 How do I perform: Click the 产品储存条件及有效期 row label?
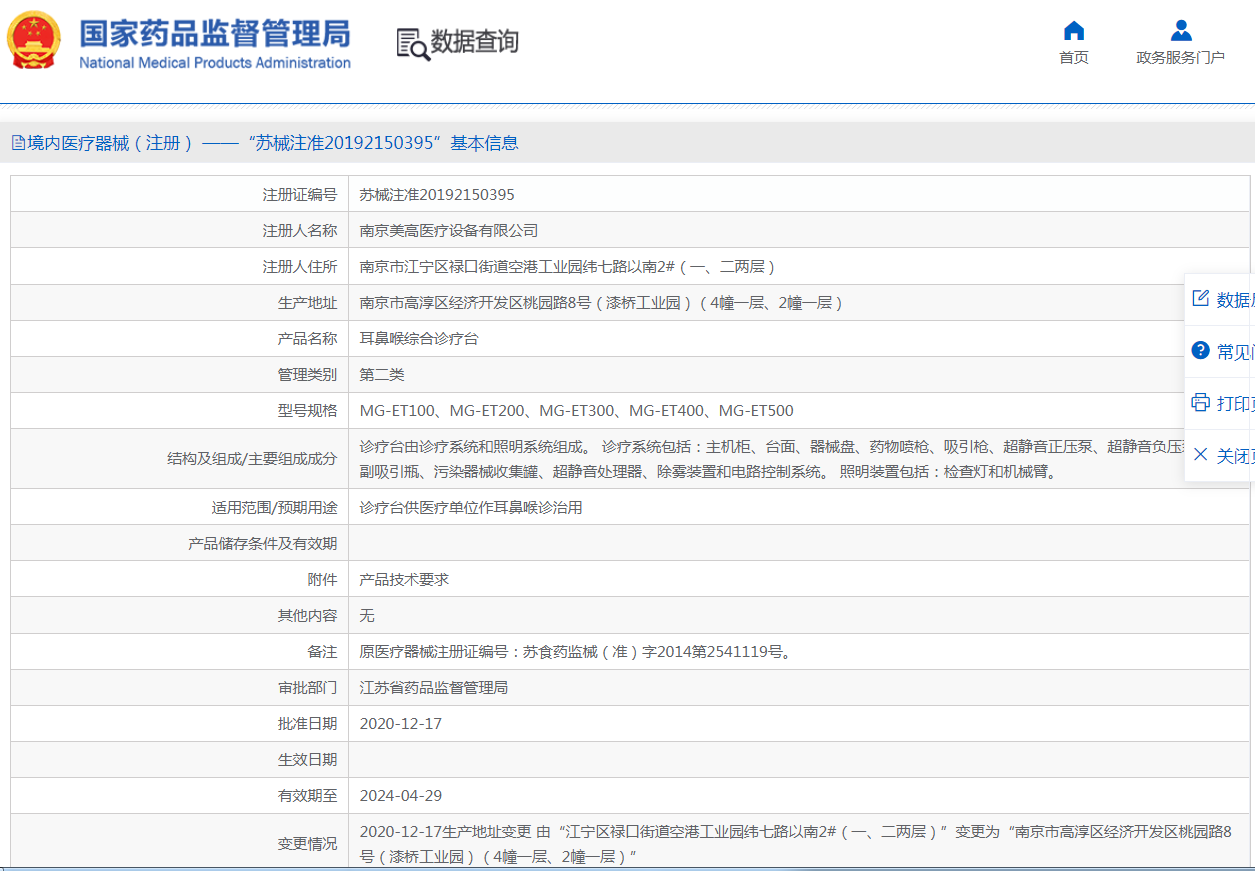tap(263, 544)
